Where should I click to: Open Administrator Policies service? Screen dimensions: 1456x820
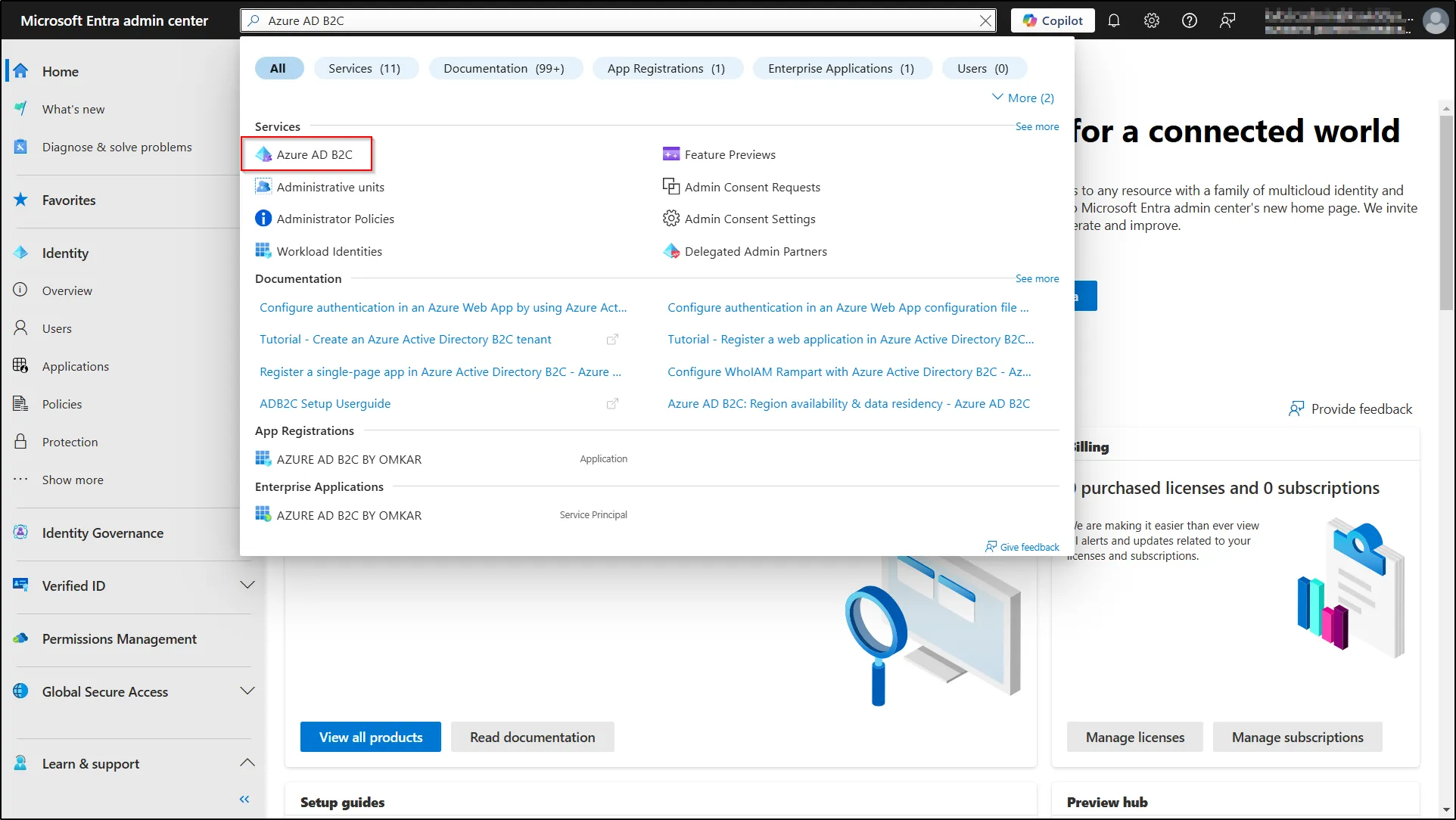click(x=325, y=219)
